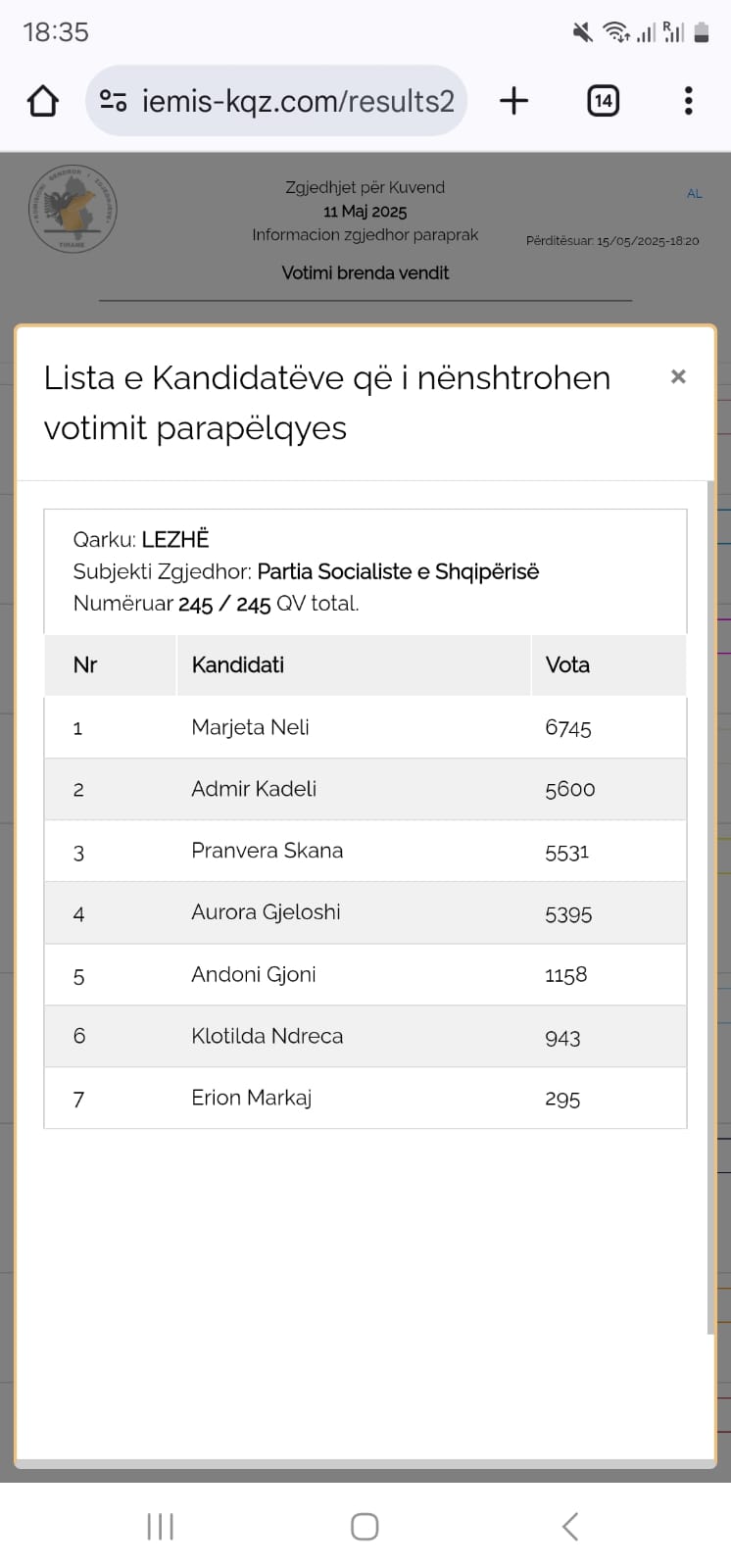Close the candidate list dialog
The height and width of the screenshot is (1568, 731).
click(678, 376)
